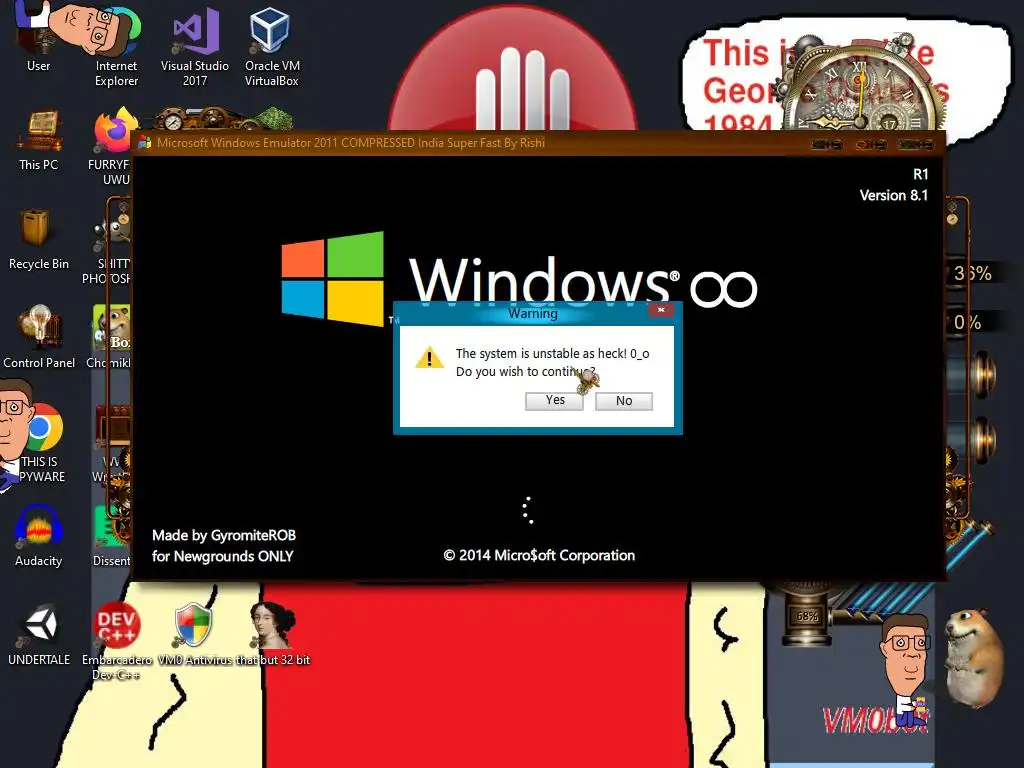This screenshot has height=768, width=1024.
Task: Click the emulator title bar app icon
Action: click(145, 143)
